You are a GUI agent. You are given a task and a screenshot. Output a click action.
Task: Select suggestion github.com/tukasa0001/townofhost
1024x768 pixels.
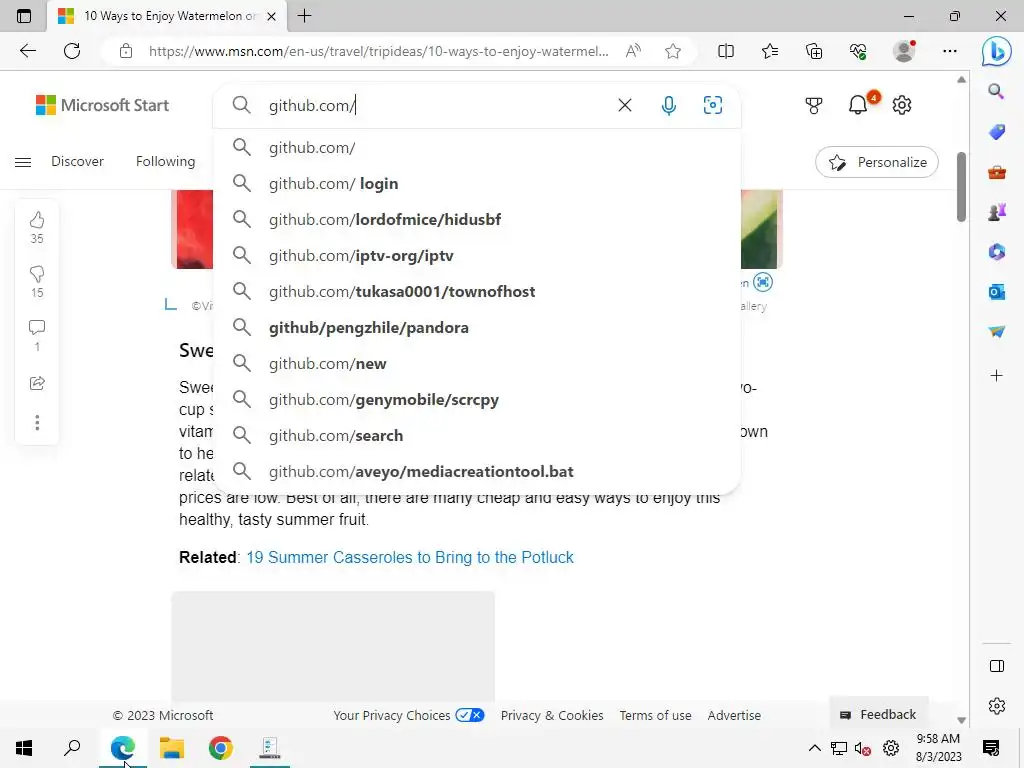tap(477, 291)
